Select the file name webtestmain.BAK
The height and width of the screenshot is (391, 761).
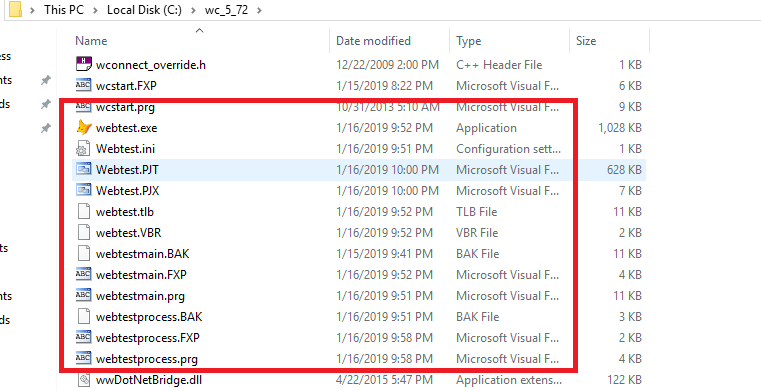[143, 253]
